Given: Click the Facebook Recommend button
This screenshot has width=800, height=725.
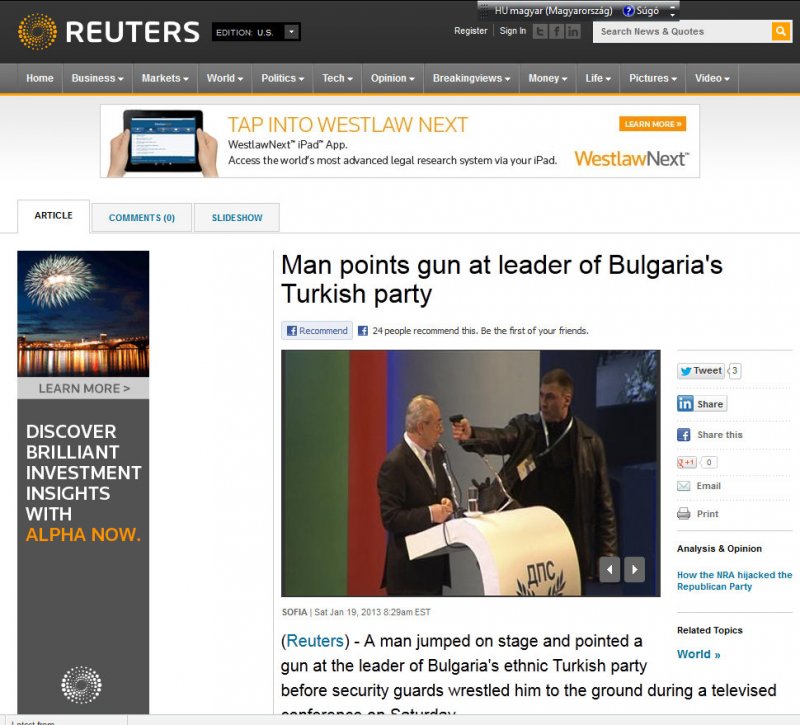Looking at the screenshot, I should (317, 331).
